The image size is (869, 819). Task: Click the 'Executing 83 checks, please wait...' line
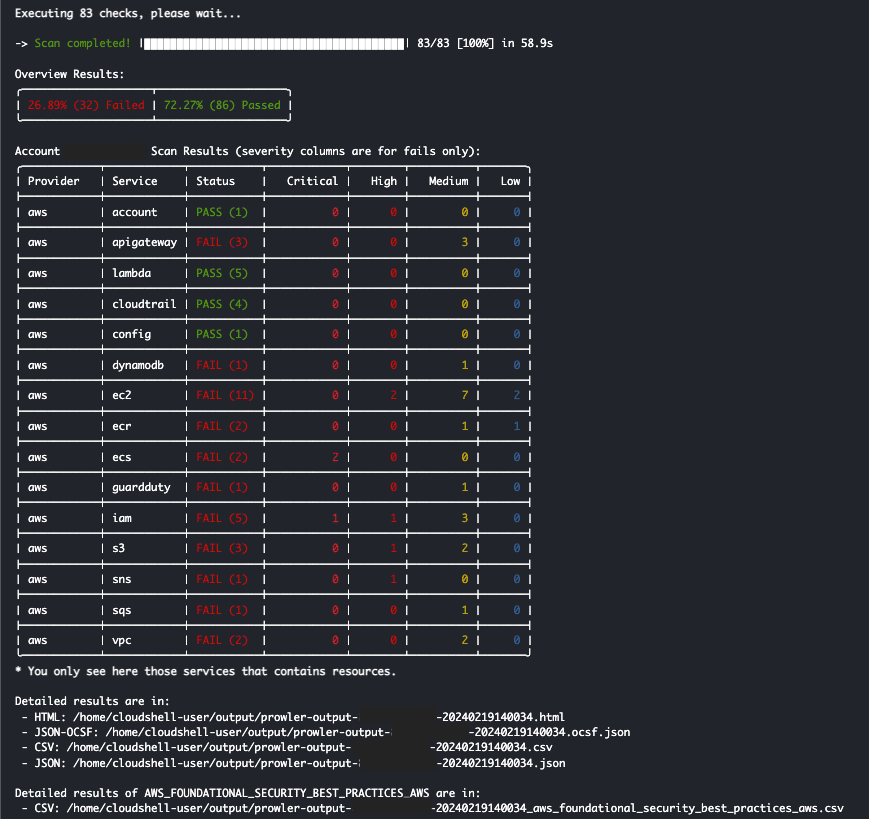click(128, 13)
